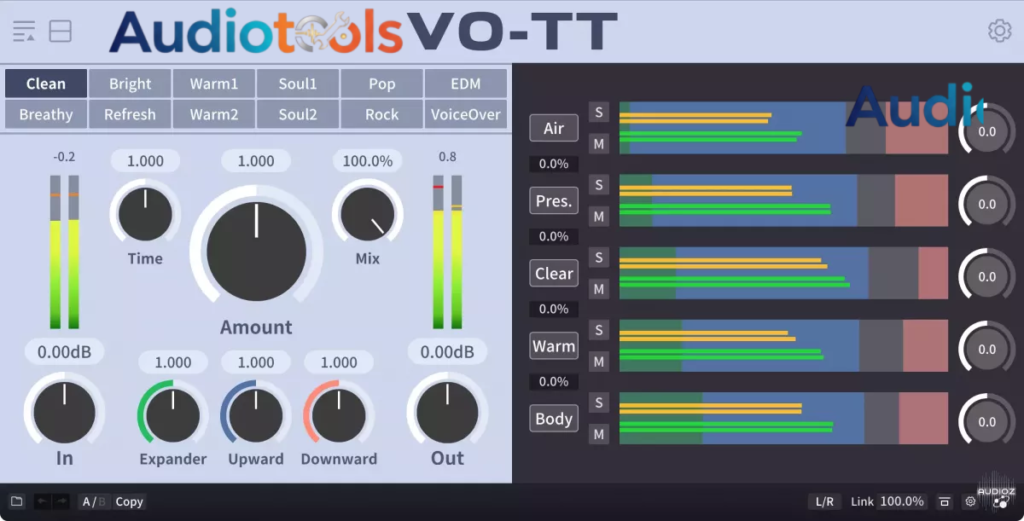Select the Pop preset tab
Image resolution: width=1024 pixels, height=521 pixels.
pos(381,84)
